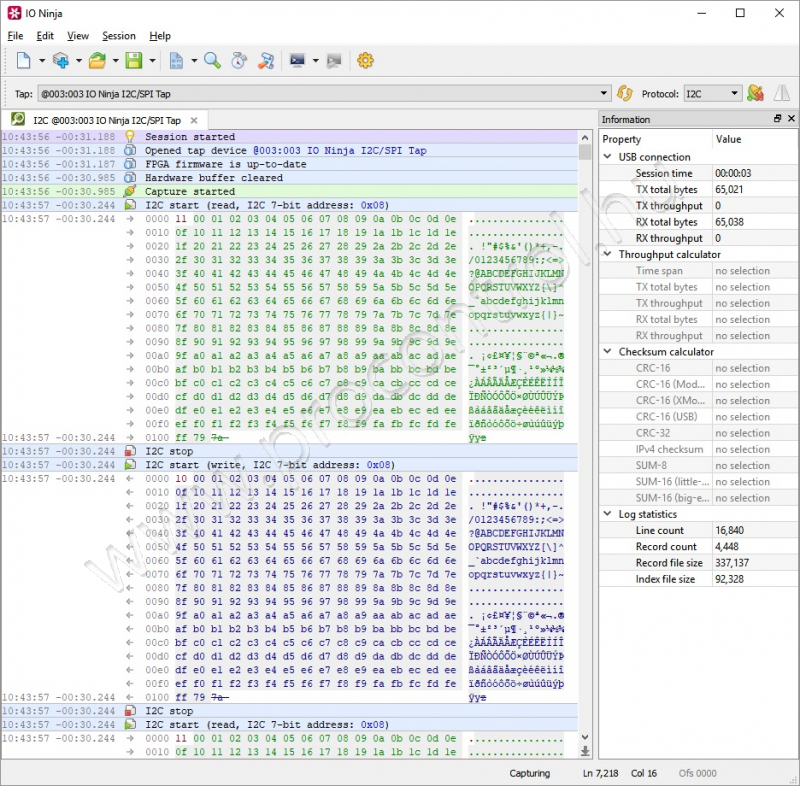The width and height of the screenshot is (800, 786).
Task: Click the Capture started log icon
Action: click(x=130, y=191)
